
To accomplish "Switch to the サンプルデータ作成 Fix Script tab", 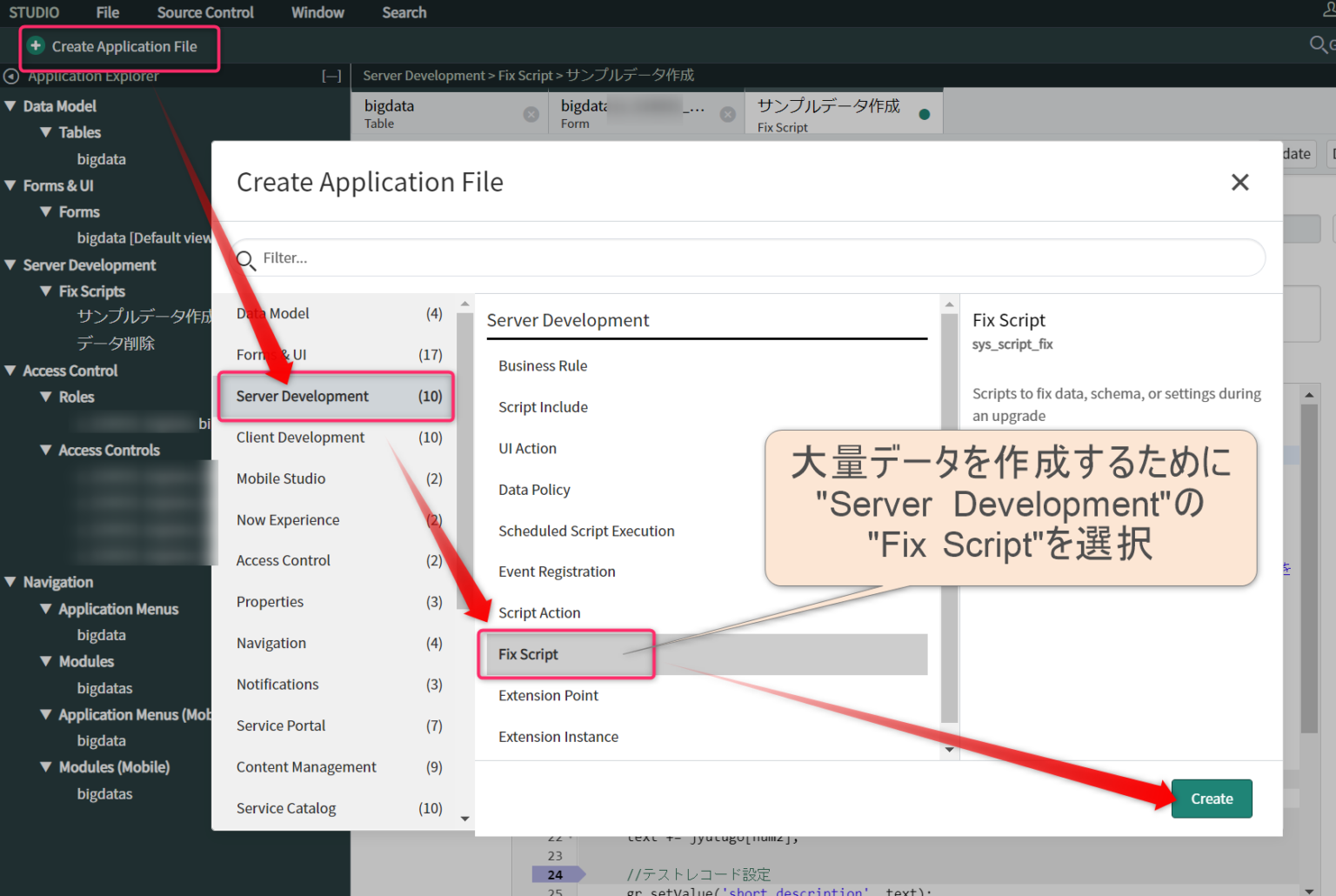I will tap(844, 114).
